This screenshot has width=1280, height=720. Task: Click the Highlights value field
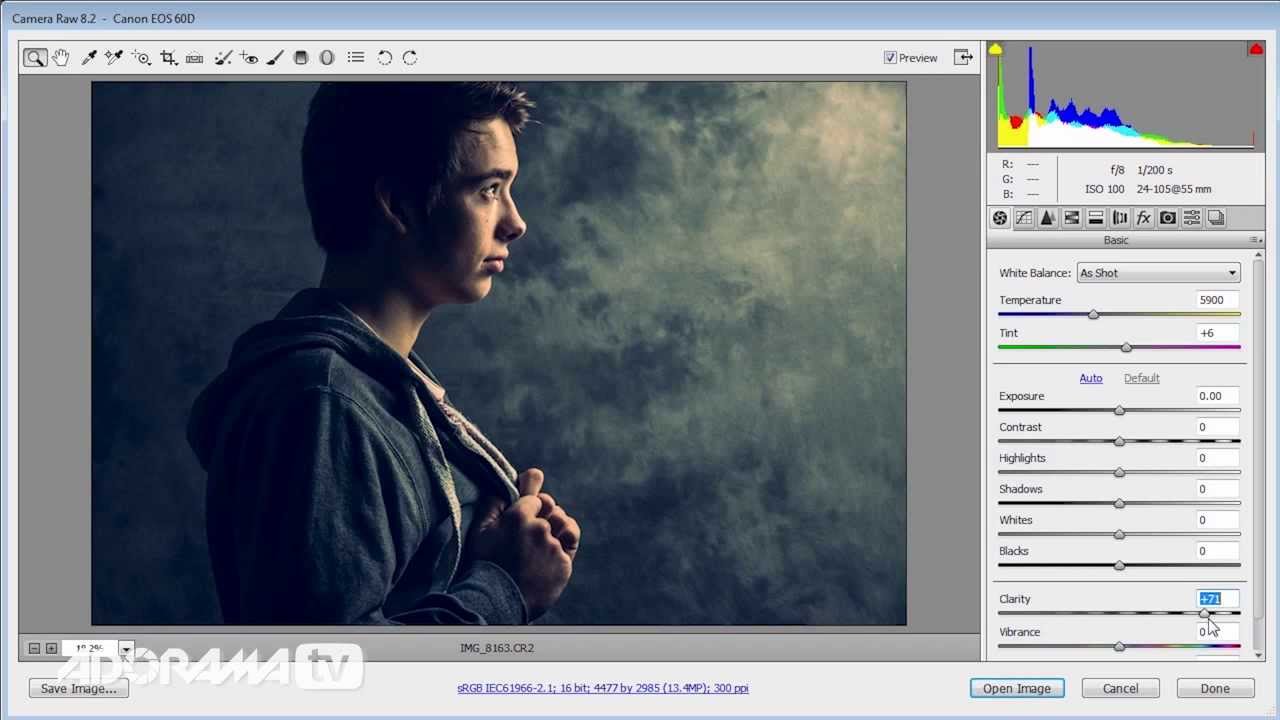pos(1218,458)
